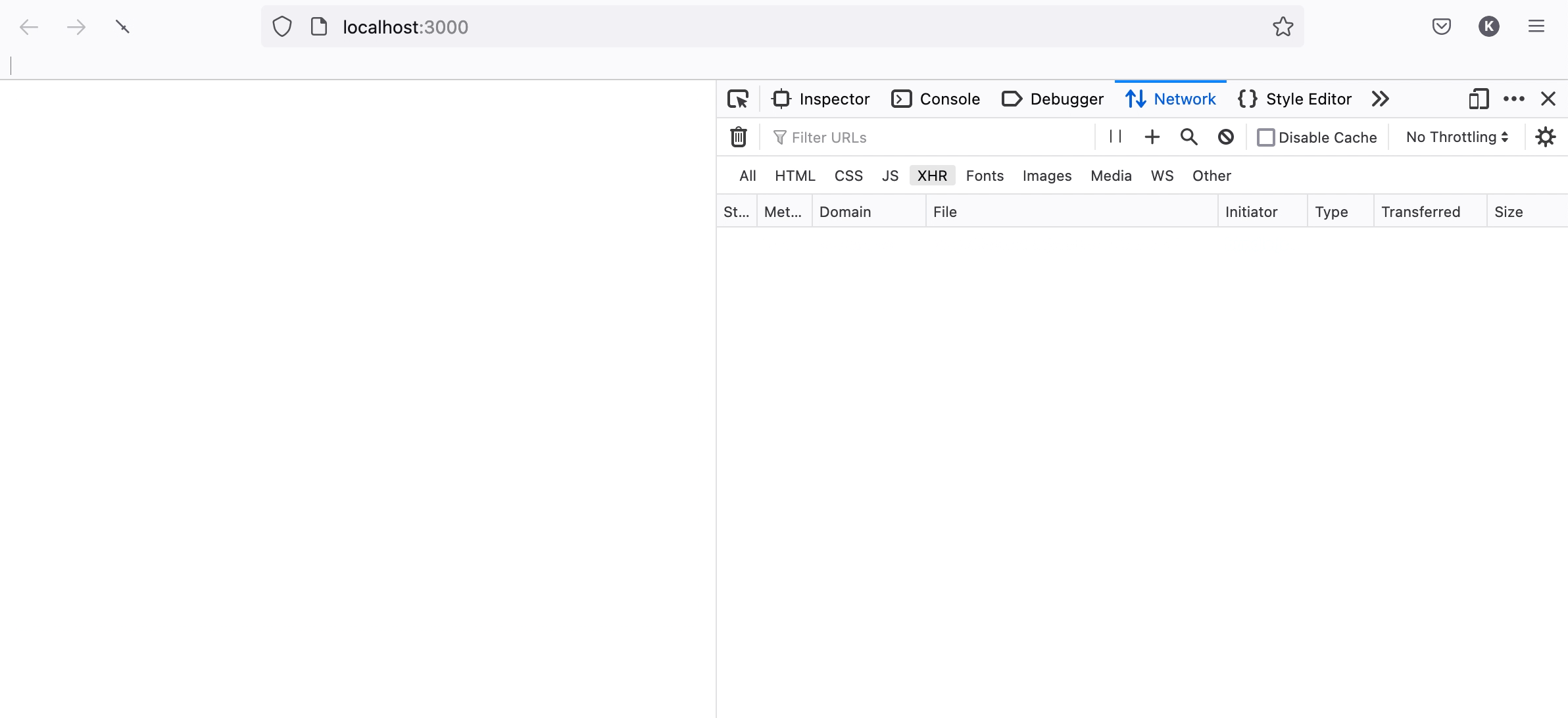Clear network log with trash icon

[x=739, y=137]
